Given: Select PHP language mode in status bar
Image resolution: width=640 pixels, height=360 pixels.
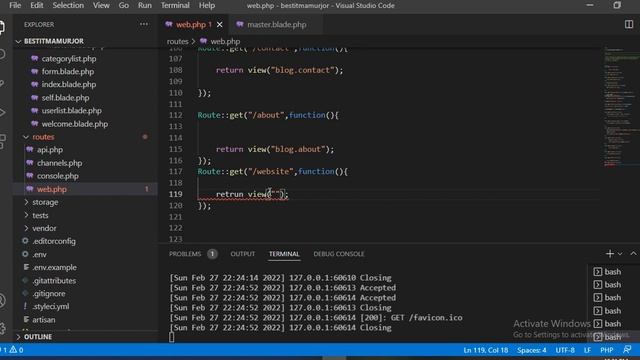Looking at the screenshot, I should [x=607, y=350].
